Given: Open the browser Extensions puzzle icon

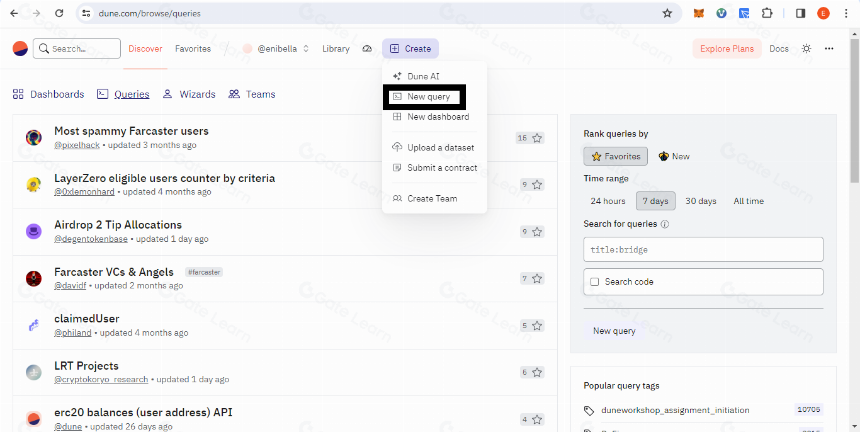Looking at the screenshot, I should [x=767, y=13].
